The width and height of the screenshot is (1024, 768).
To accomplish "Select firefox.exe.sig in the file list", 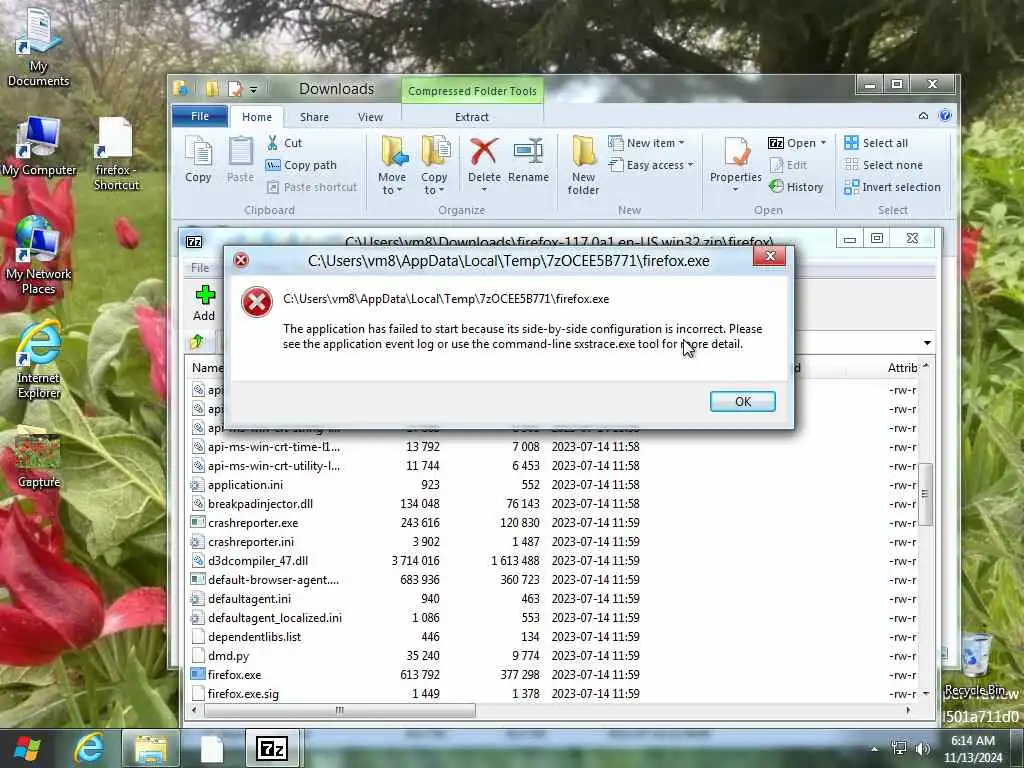I will point(243,694).
